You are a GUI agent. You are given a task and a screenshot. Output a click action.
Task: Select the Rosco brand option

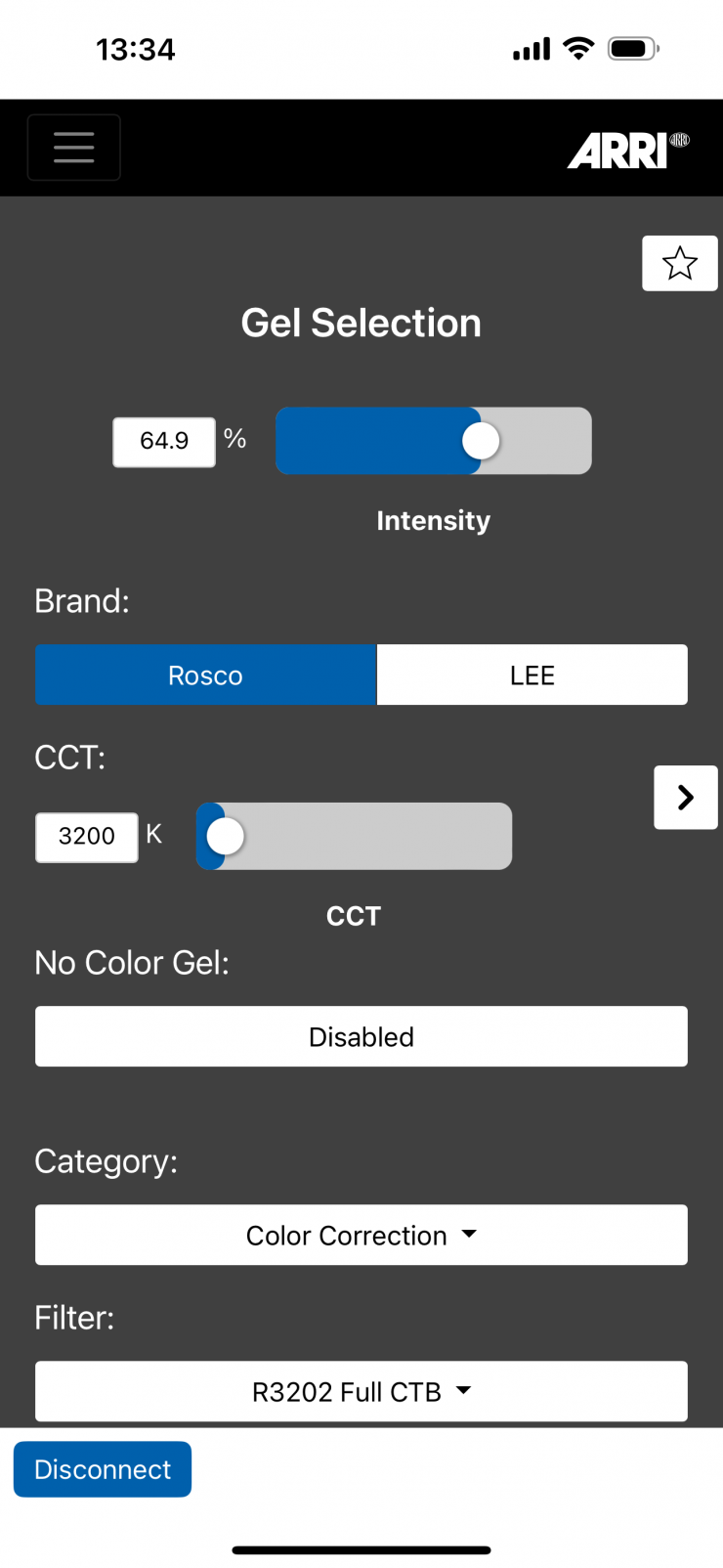point(205,675)
